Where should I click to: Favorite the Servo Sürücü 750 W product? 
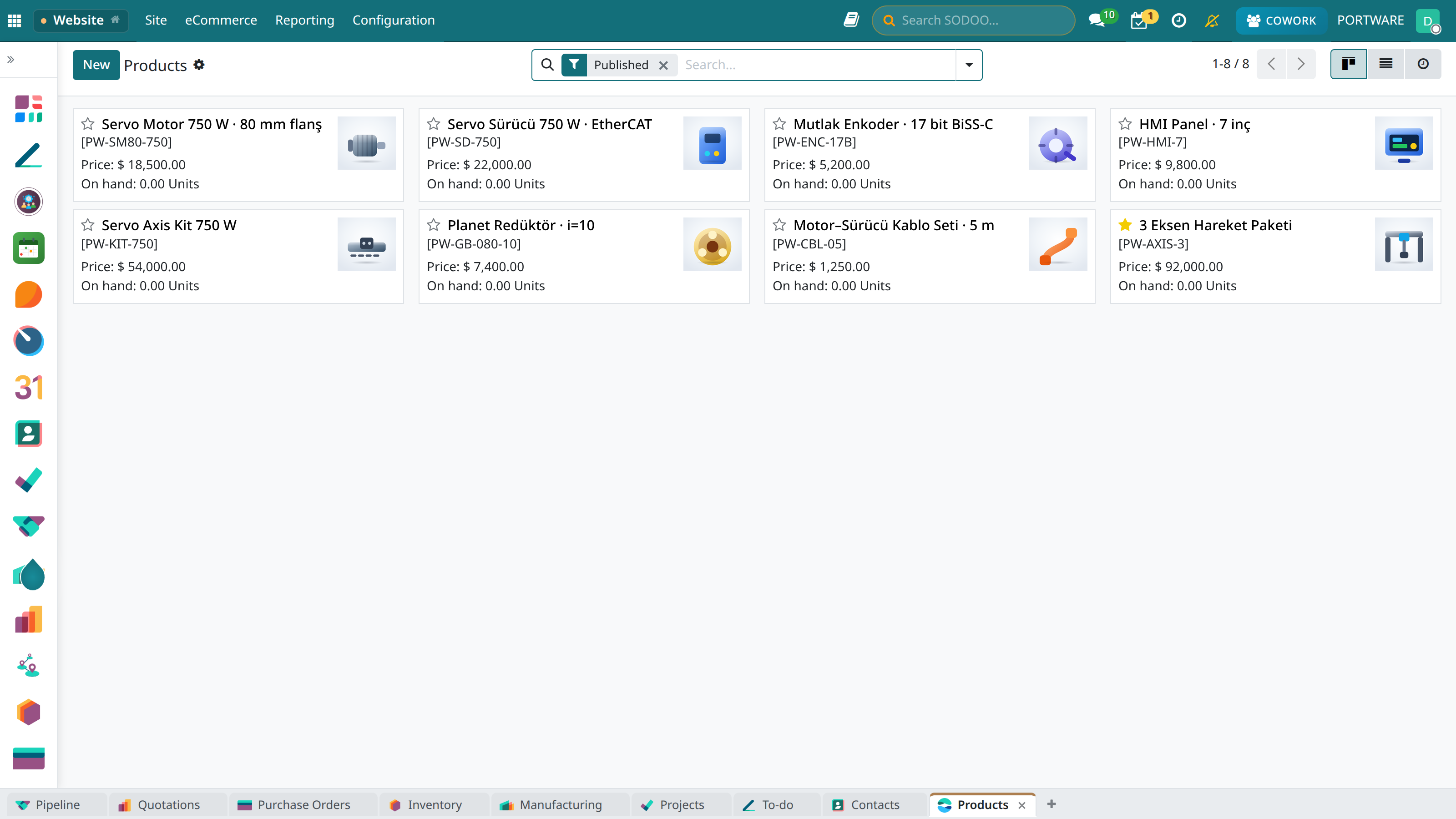pyautogui.click(x=434, y=124)
